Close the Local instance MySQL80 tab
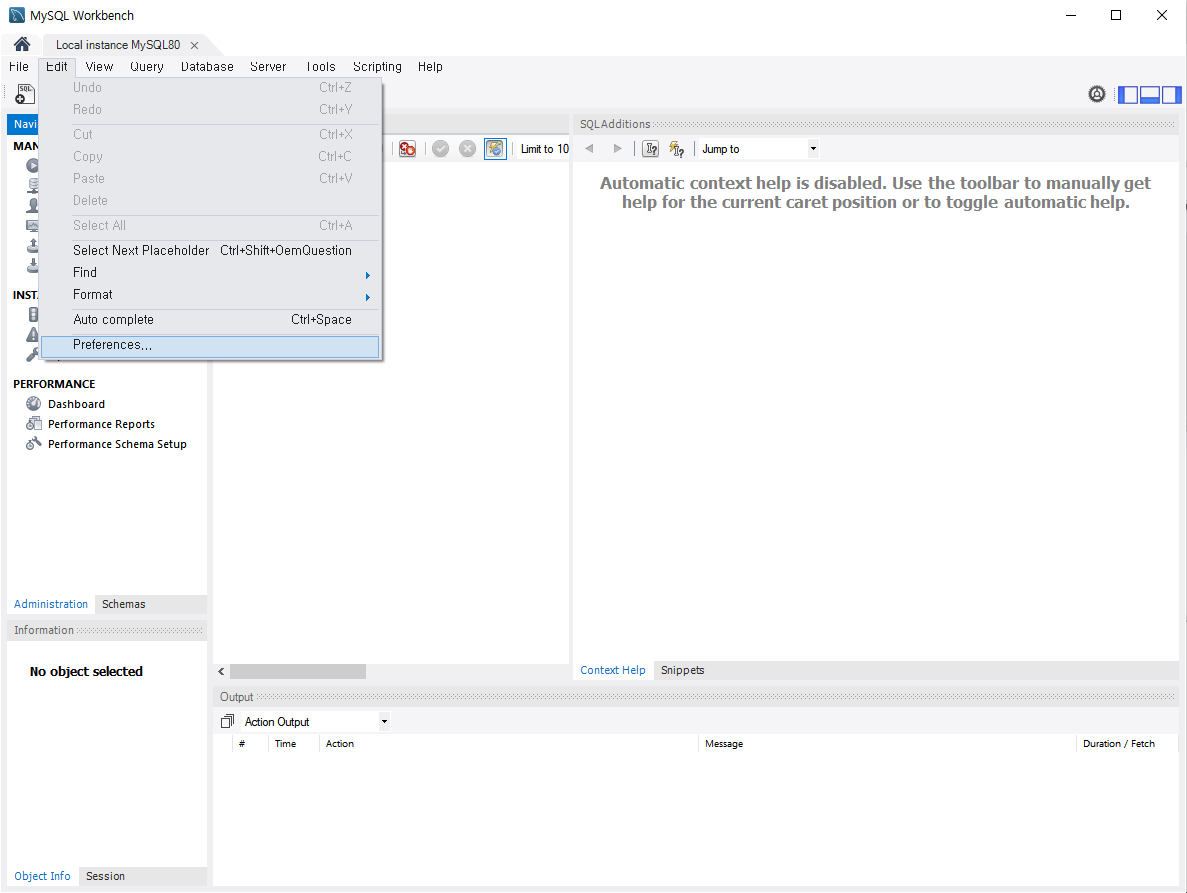Image resolution: width=1187 pixels, height=893 pixels. pos(195,45)
